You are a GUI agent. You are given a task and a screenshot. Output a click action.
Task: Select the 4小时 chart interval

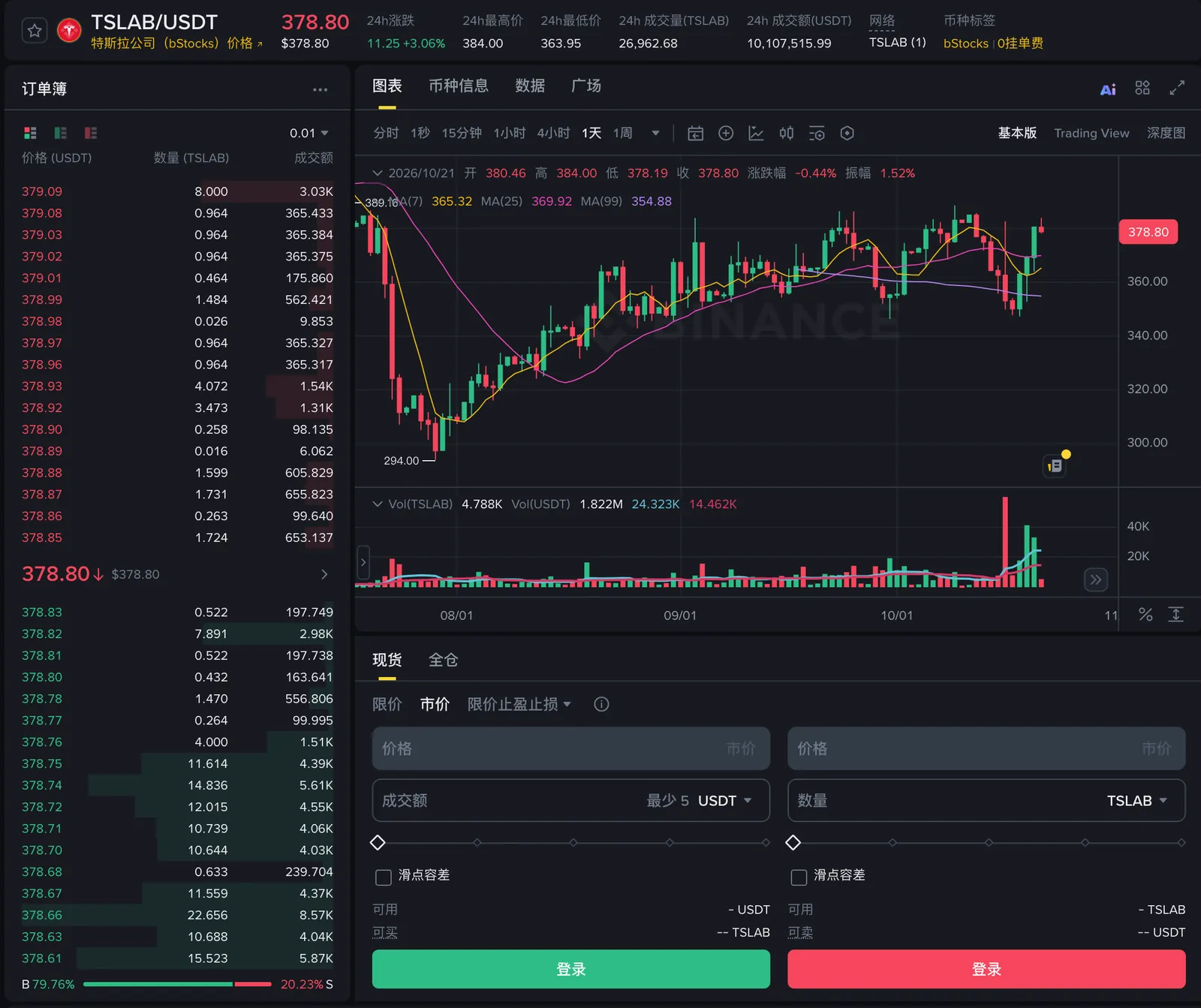(553, 133)
